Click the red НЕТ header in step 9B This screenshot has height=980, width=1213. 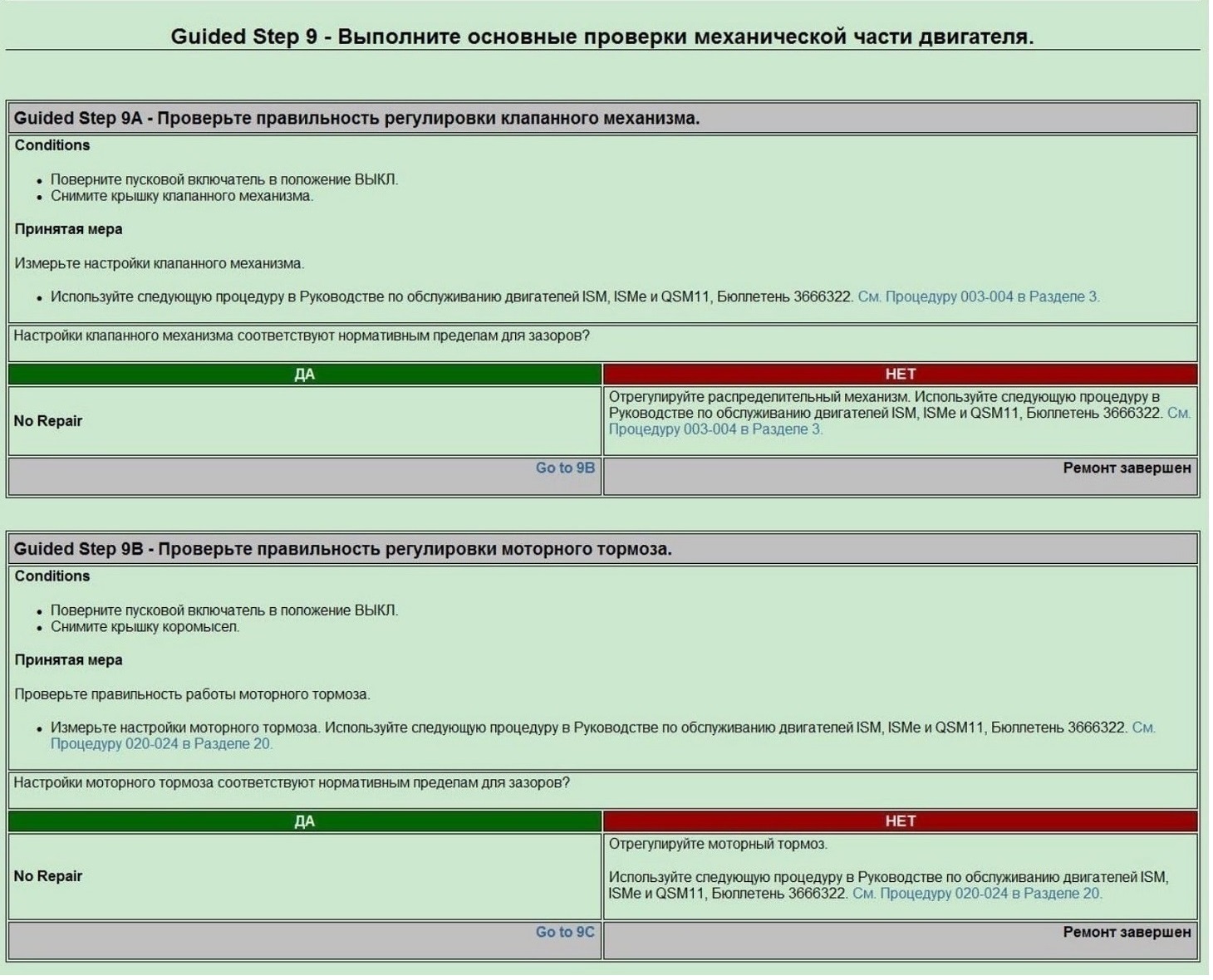901,821
